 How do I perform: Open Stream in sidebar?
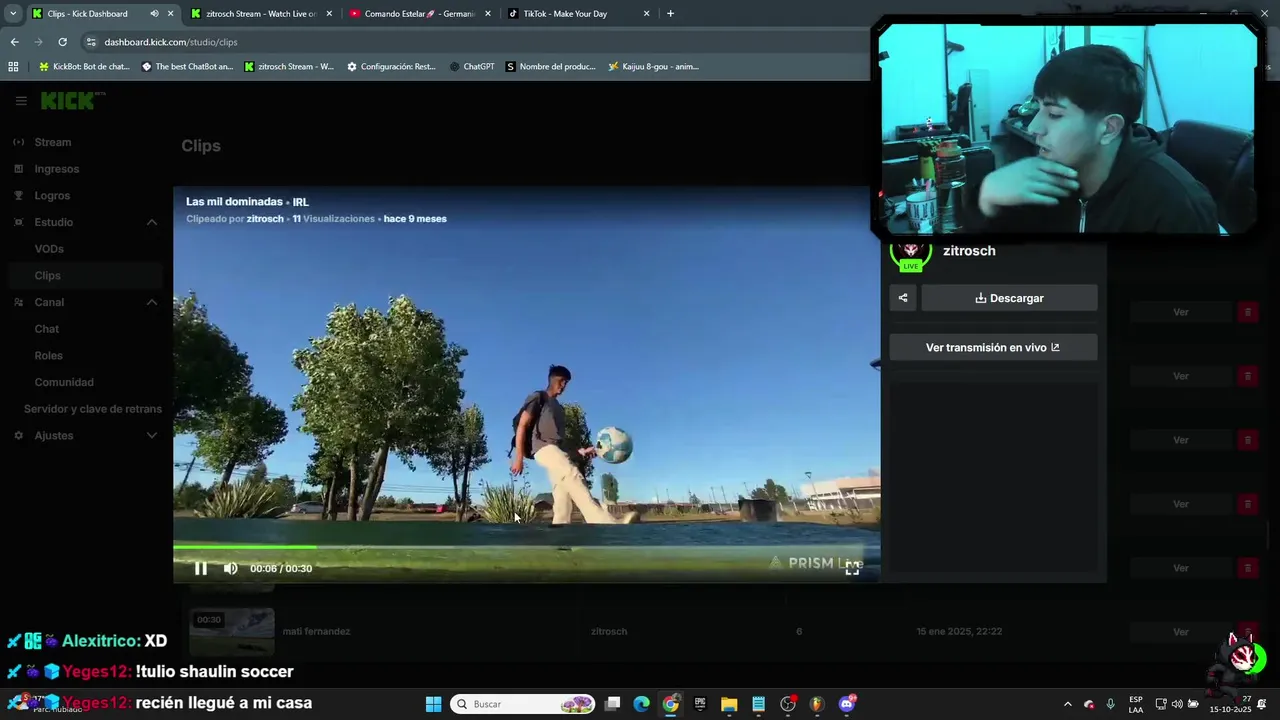click(53, 142)
